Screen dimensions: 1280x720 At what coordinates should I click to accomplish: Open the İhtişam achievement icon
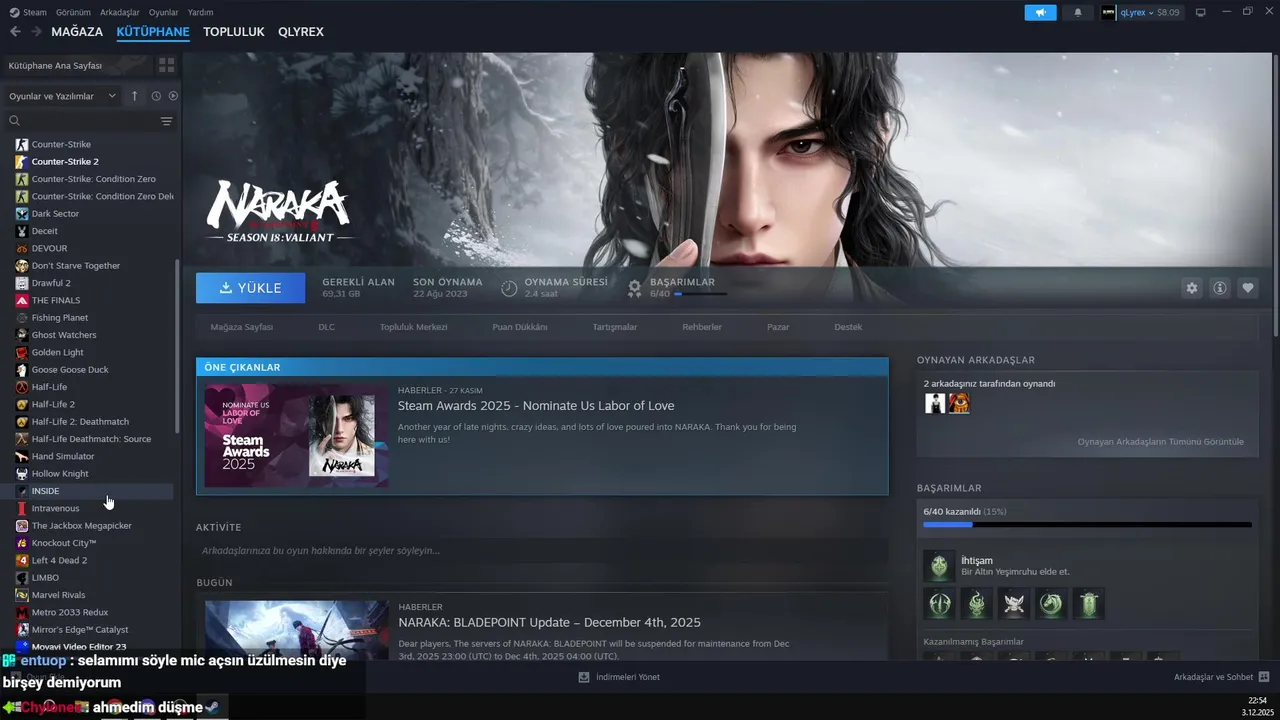(x=939, y=566)
